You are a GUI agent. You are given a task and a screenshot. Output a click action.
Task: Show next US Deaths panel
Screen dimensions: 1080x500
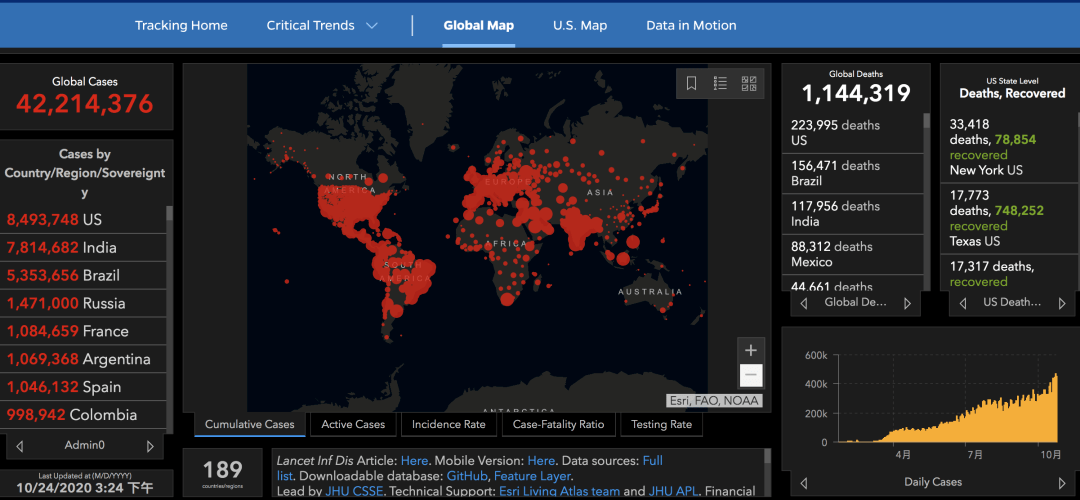[x=1063, y=303]
